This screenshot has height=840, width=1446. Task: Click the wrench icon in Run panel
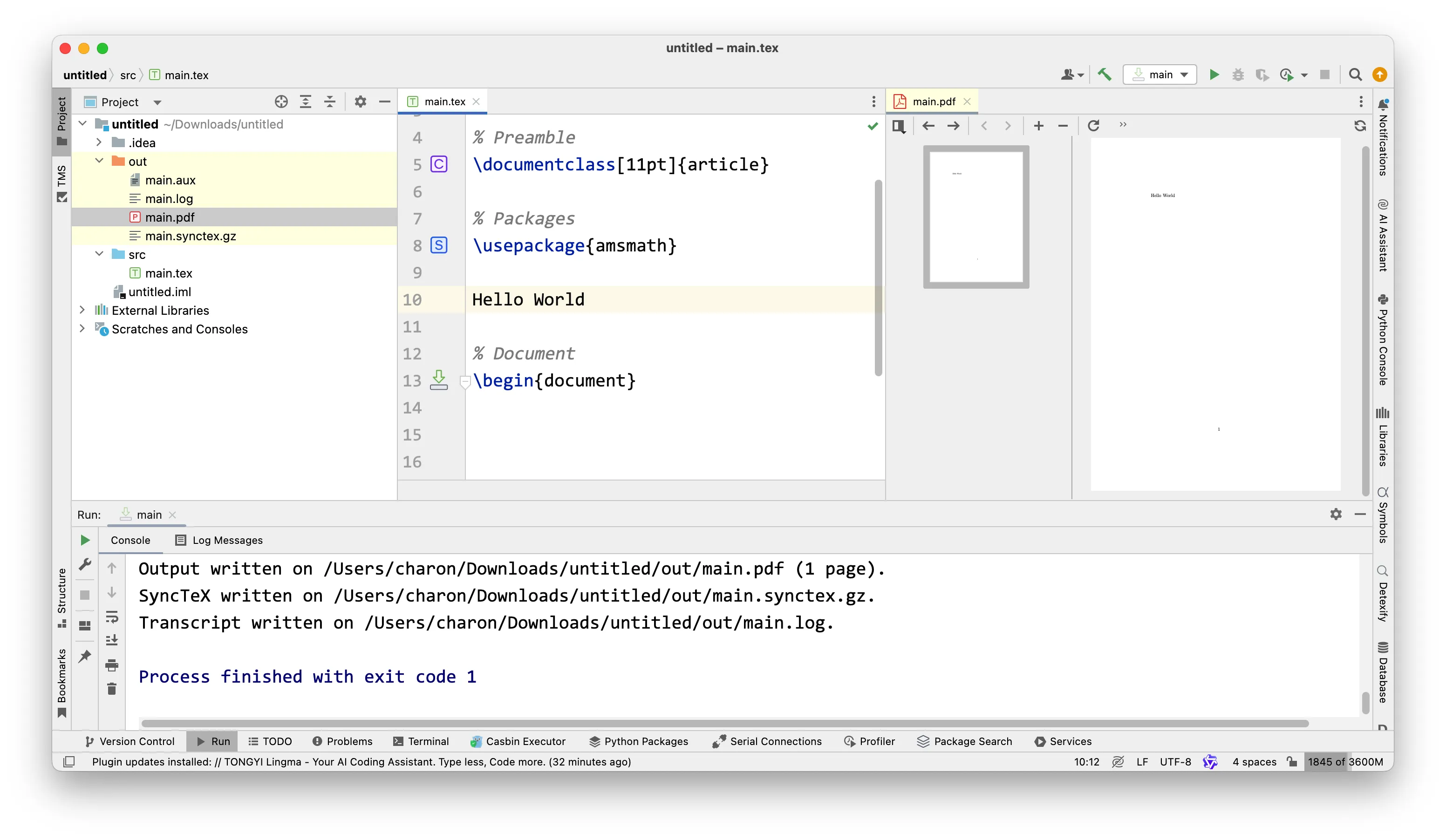85,565
